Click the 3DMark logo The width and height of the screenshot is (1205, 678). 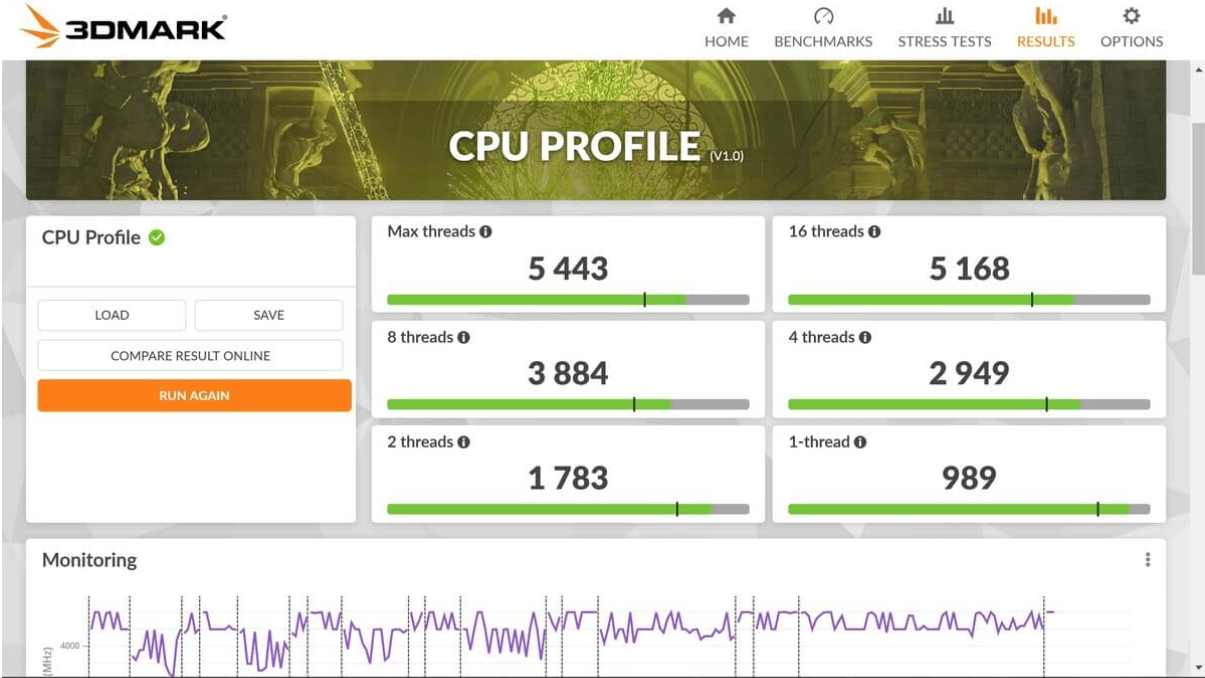123,27
